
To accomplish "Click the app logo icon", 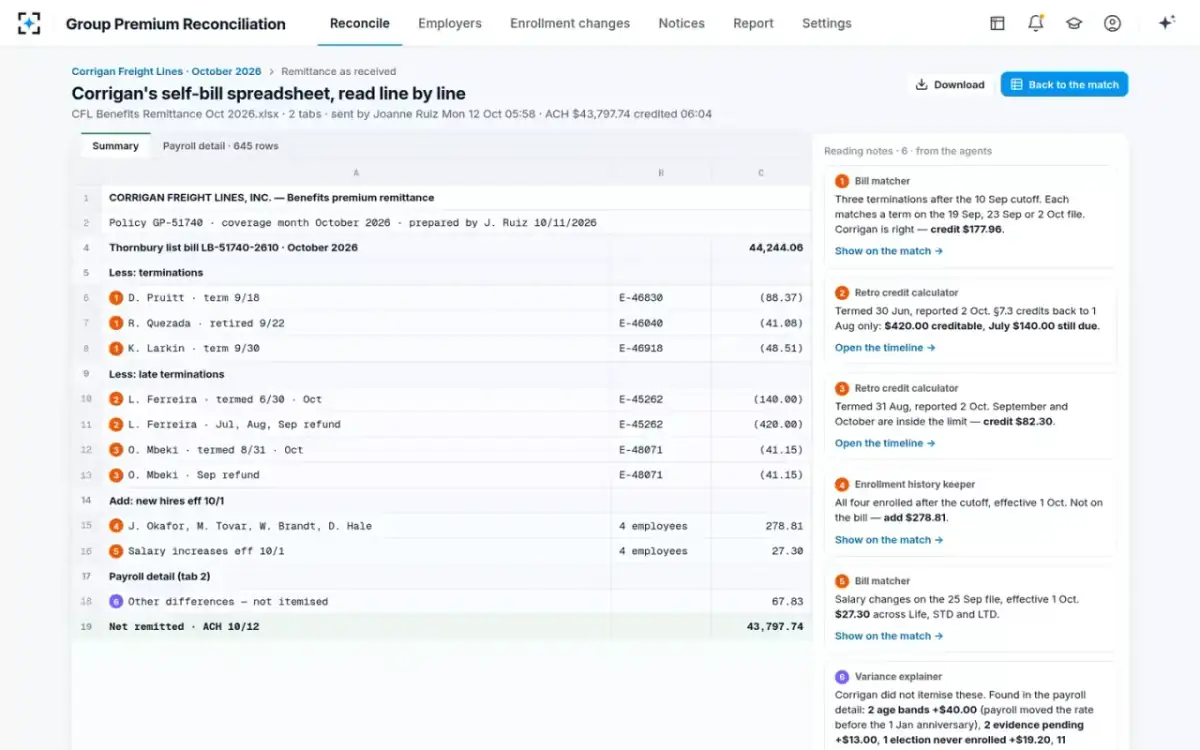I will coord(30,23).
